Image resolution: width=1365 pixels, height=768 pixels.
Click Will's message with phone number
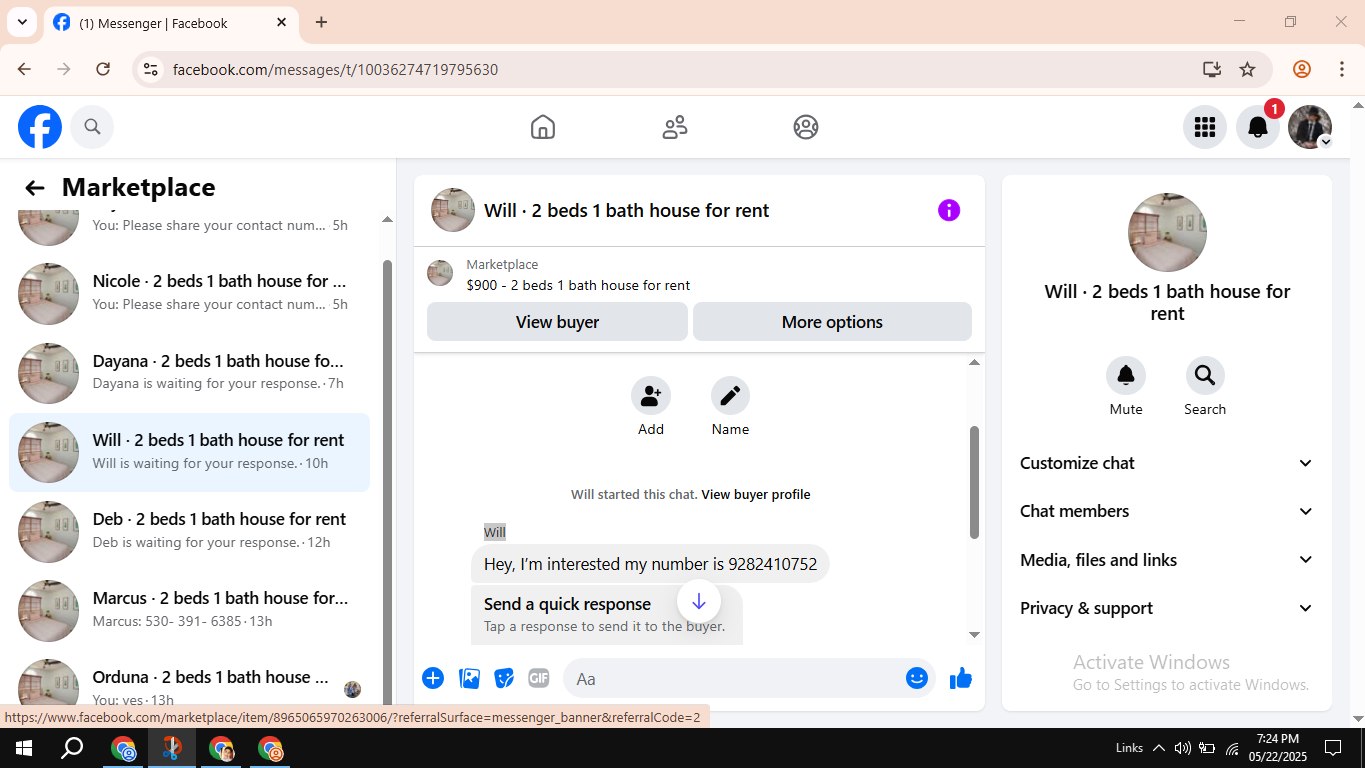(650, 564)
